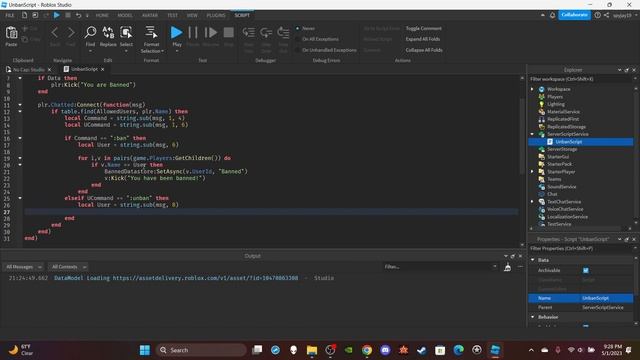Screen dimensions: 640x360
Task: Click the Step Into debugger icon
Action: click(249, 32)
